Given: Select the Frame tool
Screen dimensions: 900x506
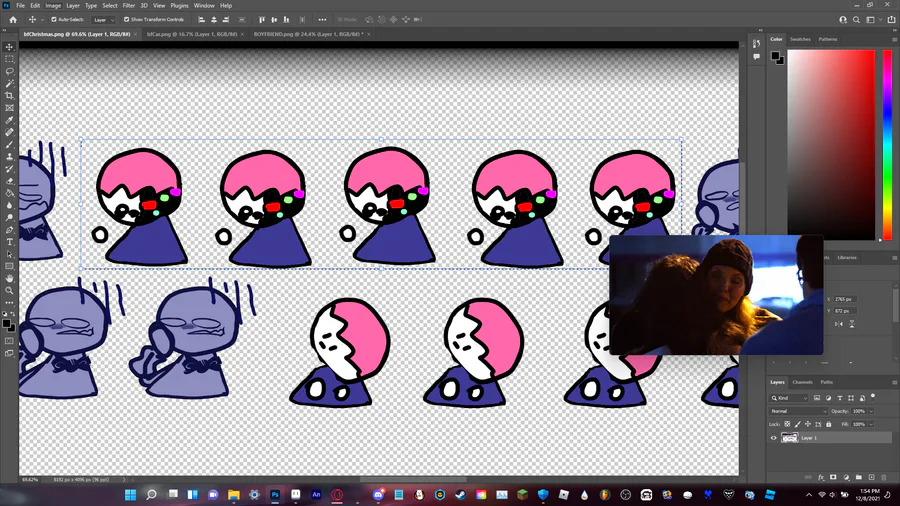Looking at the screenshot, I should pyautogui.click(x=9, y=108).
